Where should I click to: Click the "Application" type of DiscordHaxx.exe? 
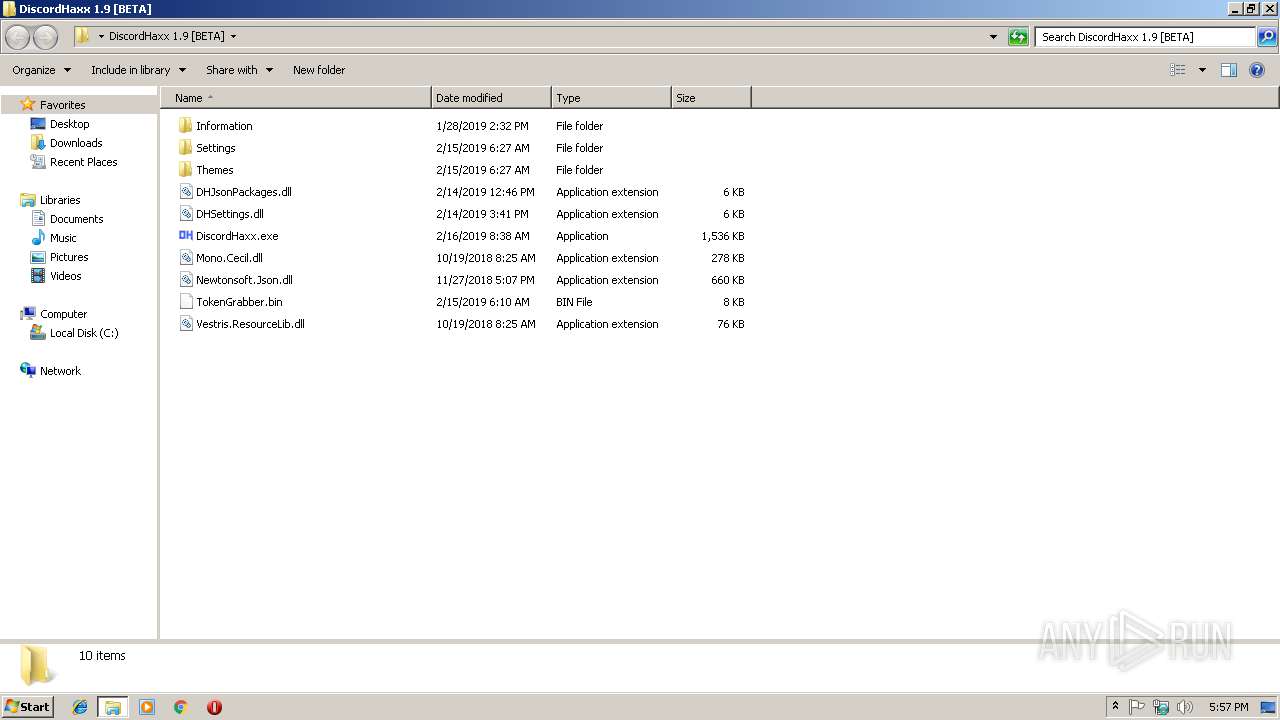582,236
